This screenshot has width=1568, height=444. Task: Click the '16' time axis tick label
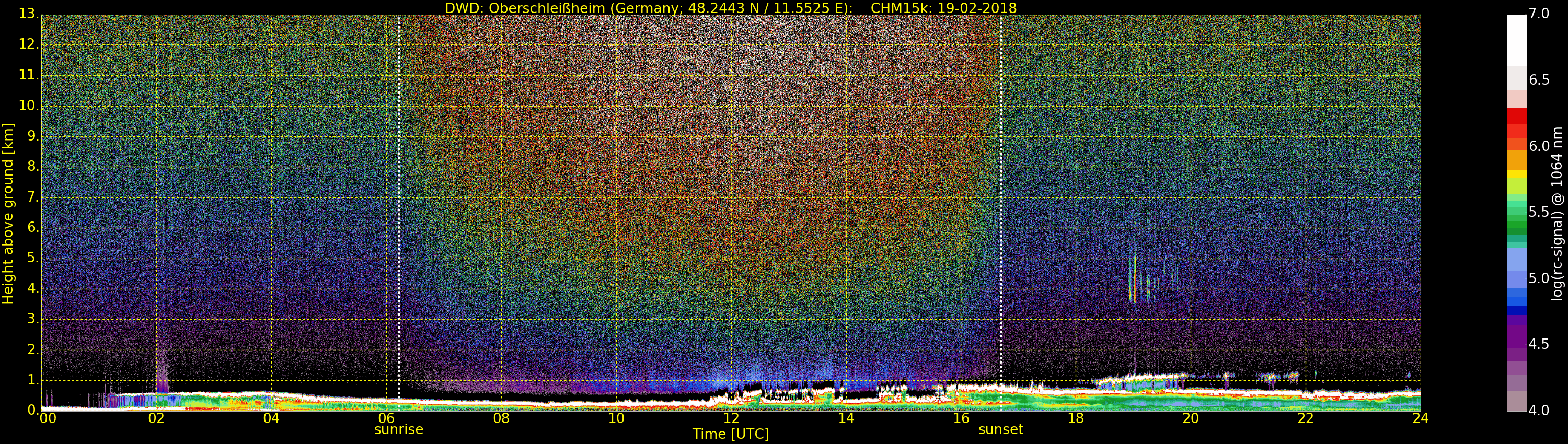click(x=961, y=418)
